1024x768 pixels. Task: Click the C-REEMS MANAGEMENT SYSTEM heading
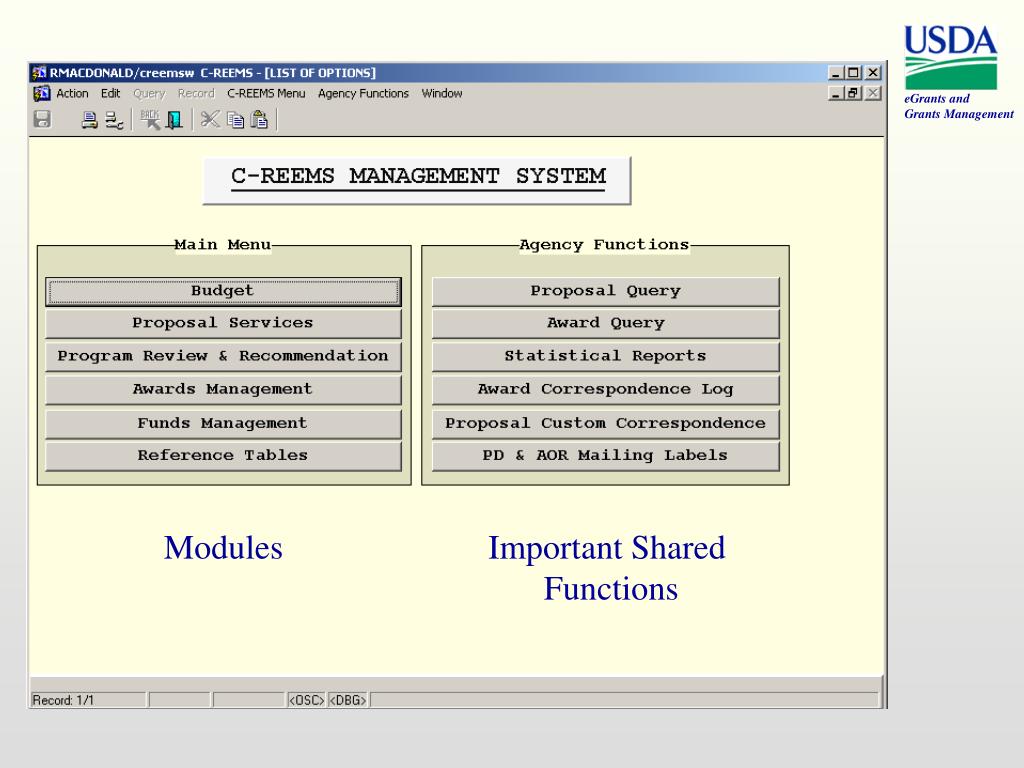[418, 177]
